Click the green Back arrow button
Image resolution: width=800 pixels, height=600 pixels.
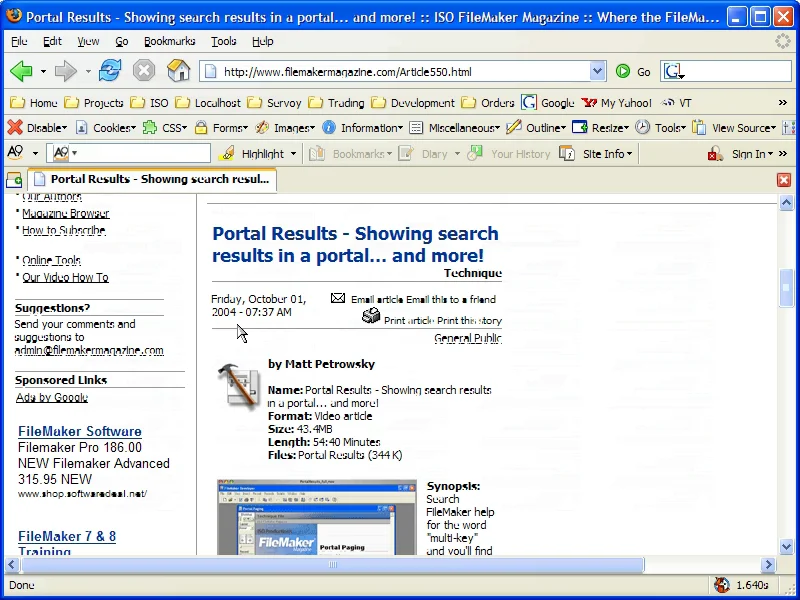pos(21,71)
